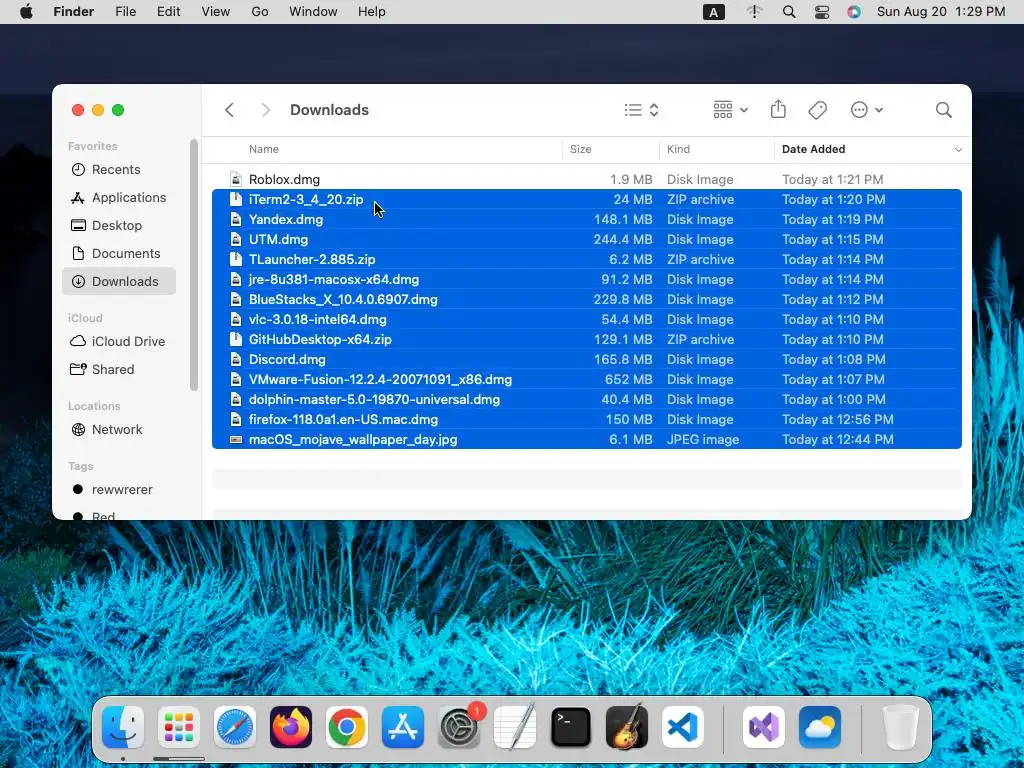Select the Yandex.dmg file
Image resolution: width=1024 pixels, height=768 pixels.
point(586,219)
